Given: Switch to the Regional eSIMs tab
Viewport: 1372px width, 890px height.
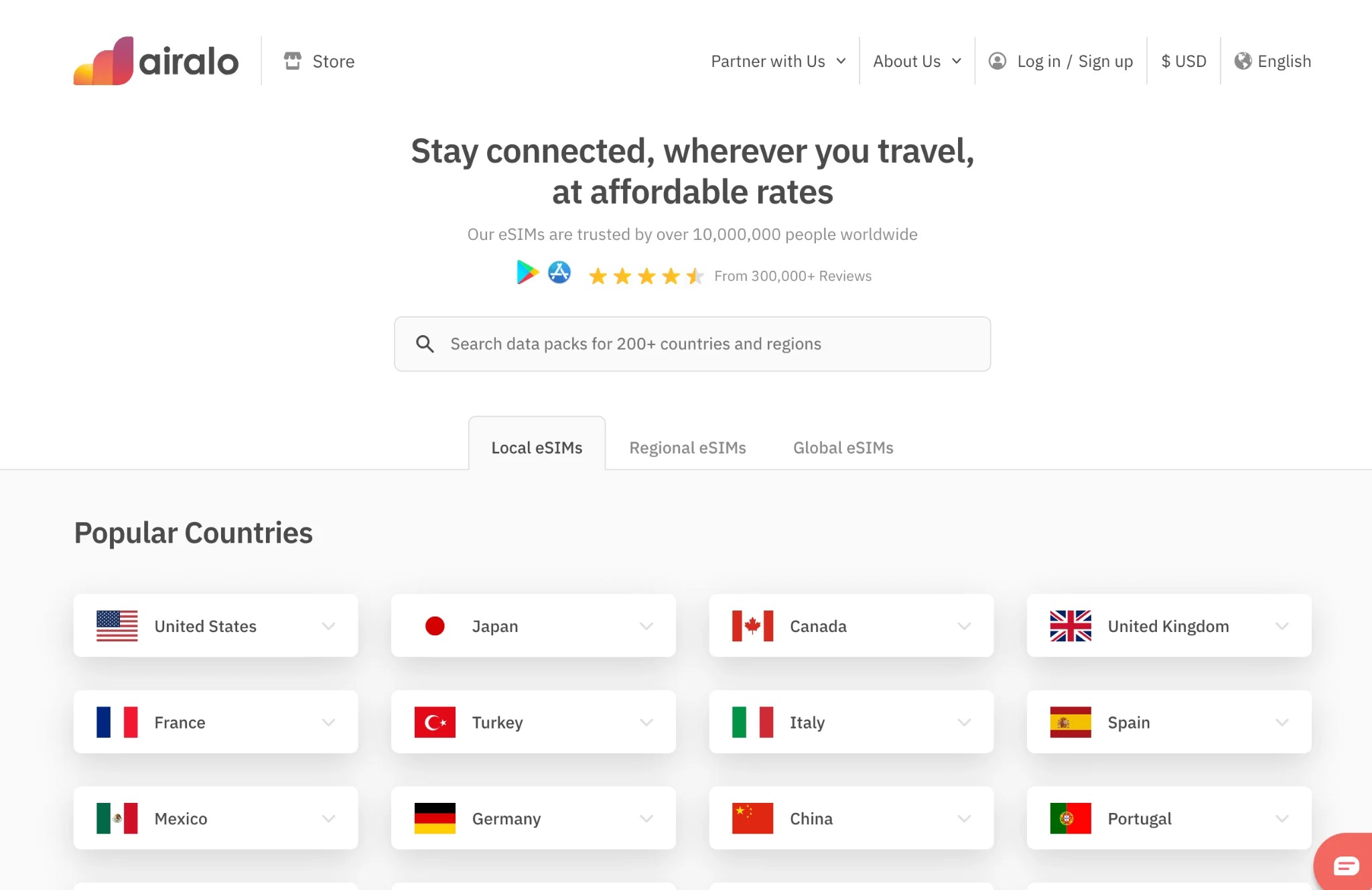Looking at the screenshot, I should 687,448.
